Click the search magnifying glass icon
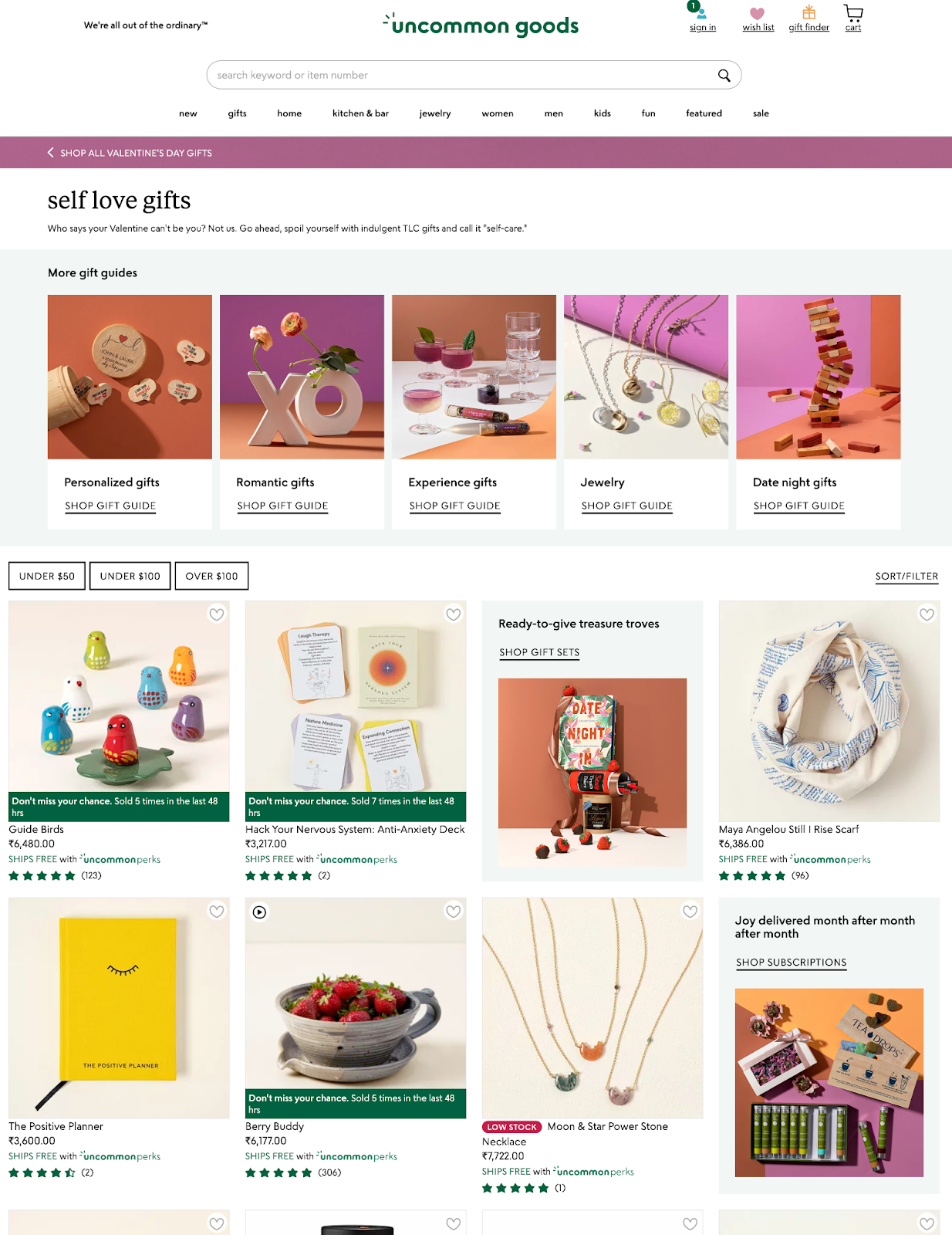The image size is (952, 1235). pos(724,75)
